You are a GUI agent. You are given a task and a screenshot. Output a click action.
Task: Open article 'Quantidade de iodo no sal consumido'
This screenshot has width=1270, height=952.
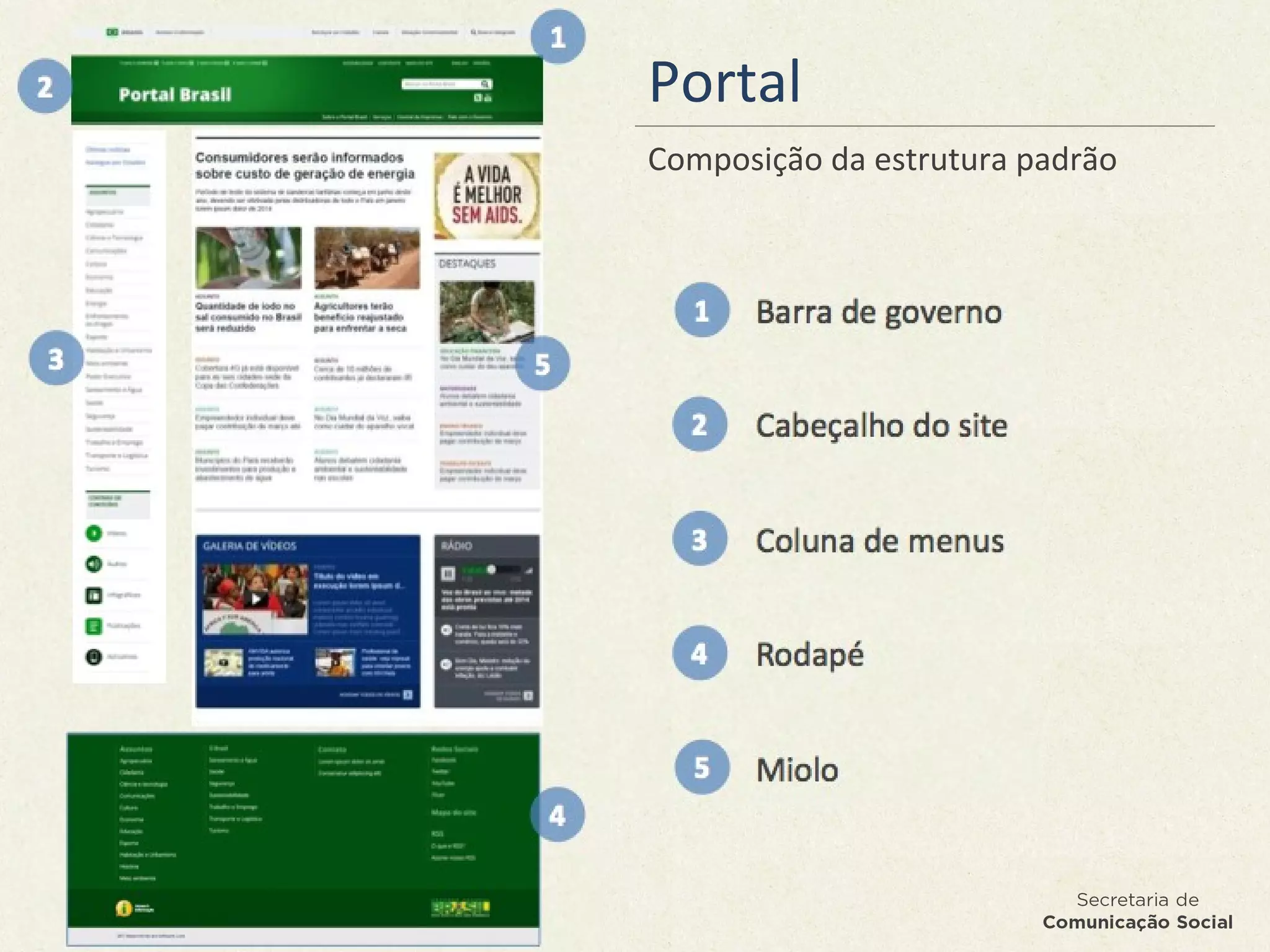point(248,317)
